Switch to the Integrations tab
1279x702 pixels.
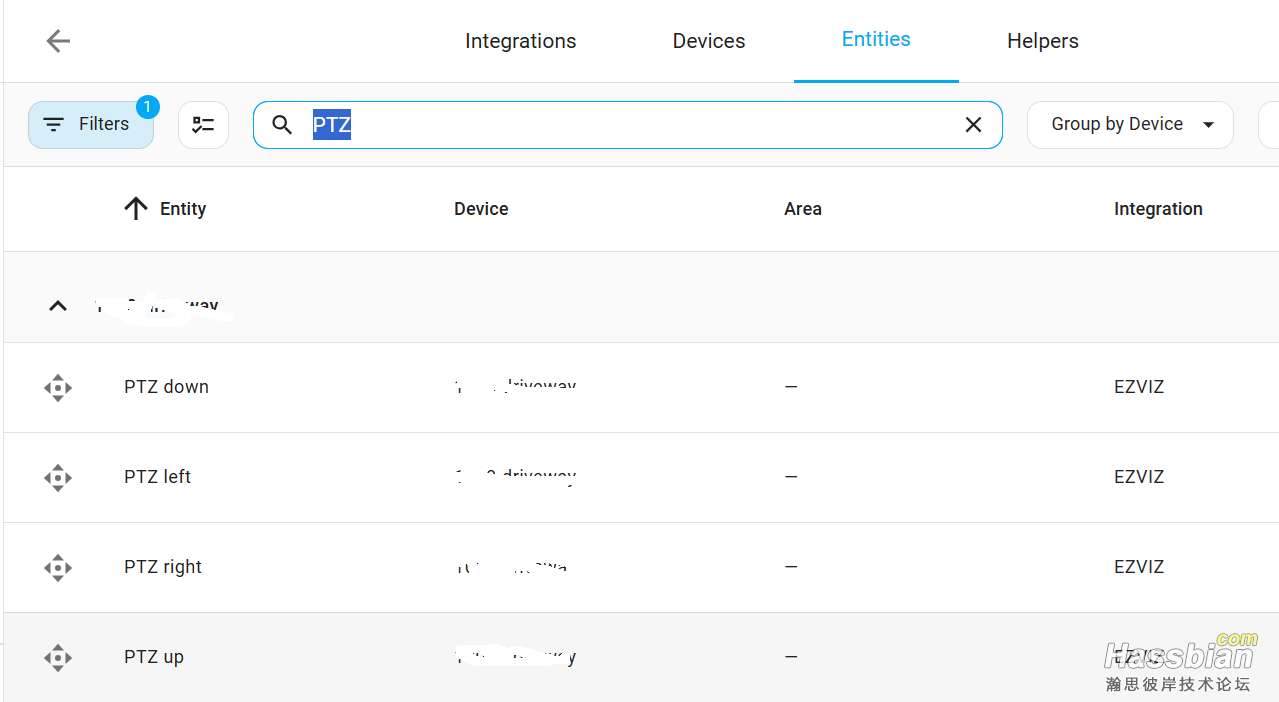pos(520,41)
